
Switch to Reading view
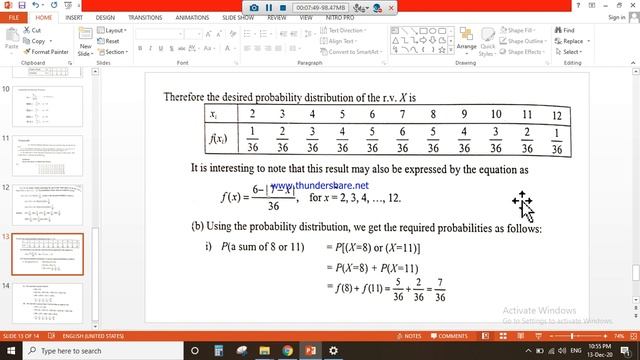[520, 336]
